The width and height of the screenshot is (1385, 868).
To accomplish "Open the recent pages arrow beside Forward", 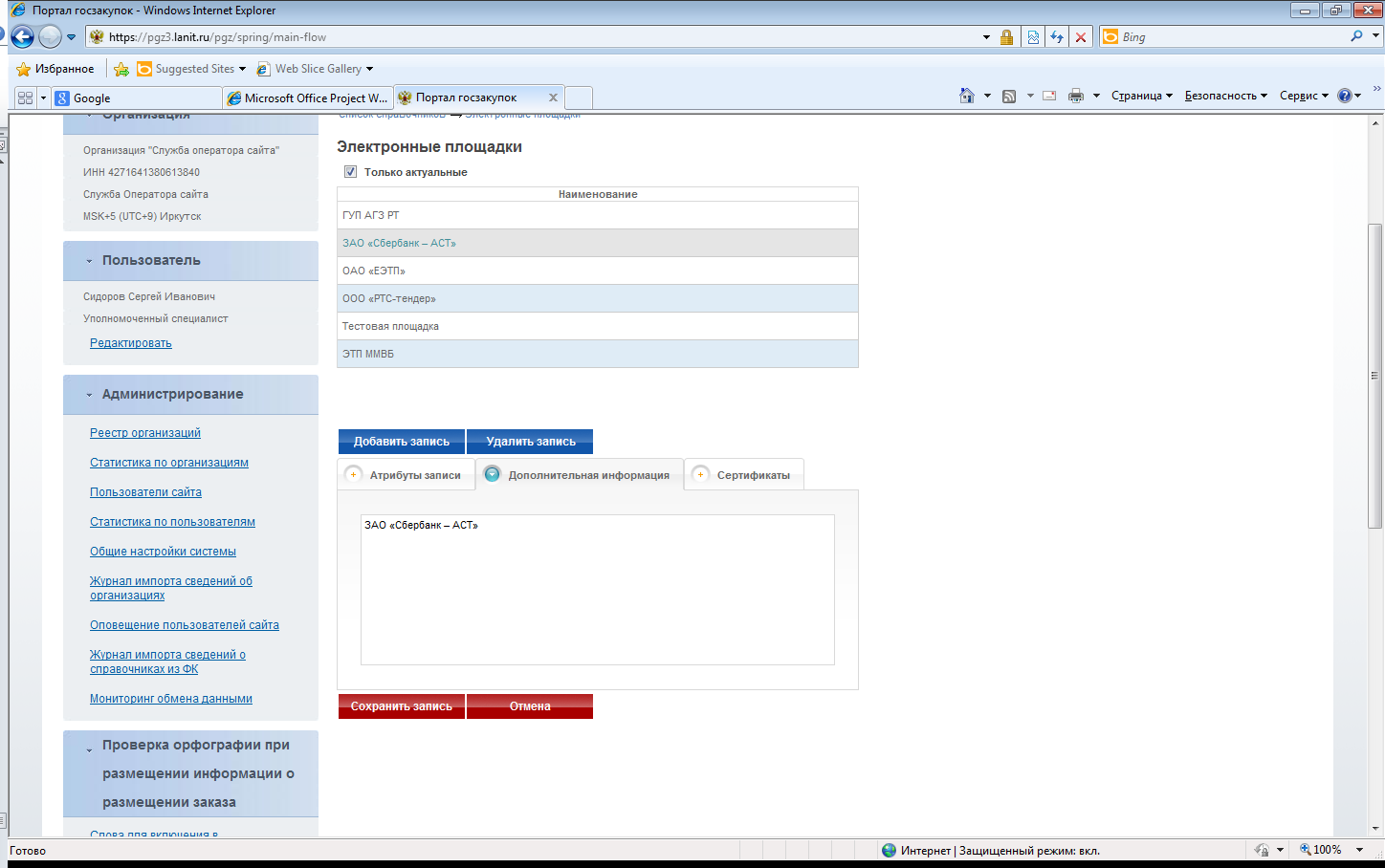I will click(x=71, y=37).
